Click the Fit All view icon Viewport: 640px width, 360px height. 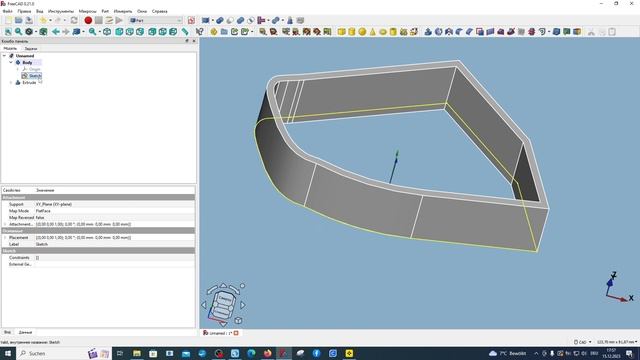click(8, 31)
